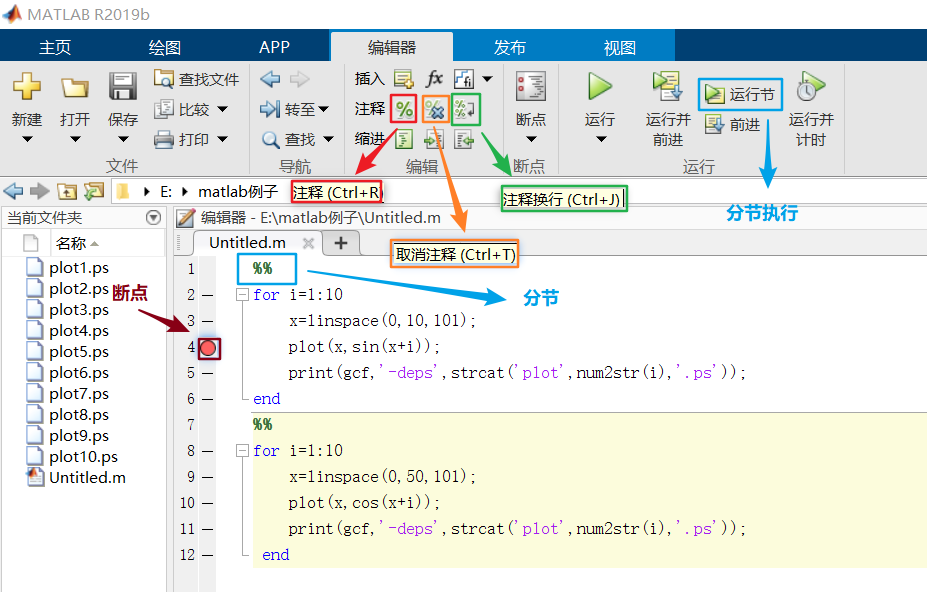Select the Editor (编辑器) tab

[391, 47]
